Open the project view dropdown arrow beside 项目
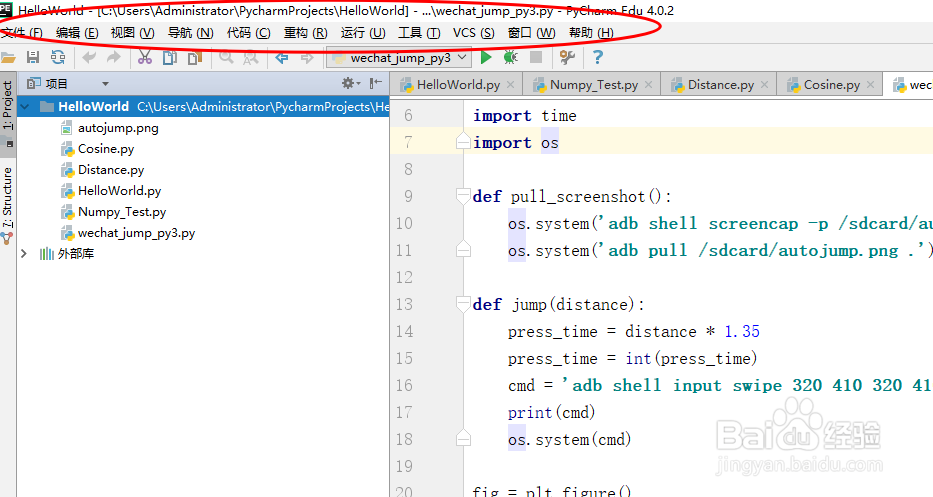Image resolution: width=933 pixels, height=497 pixels. [x=105, y=84]
